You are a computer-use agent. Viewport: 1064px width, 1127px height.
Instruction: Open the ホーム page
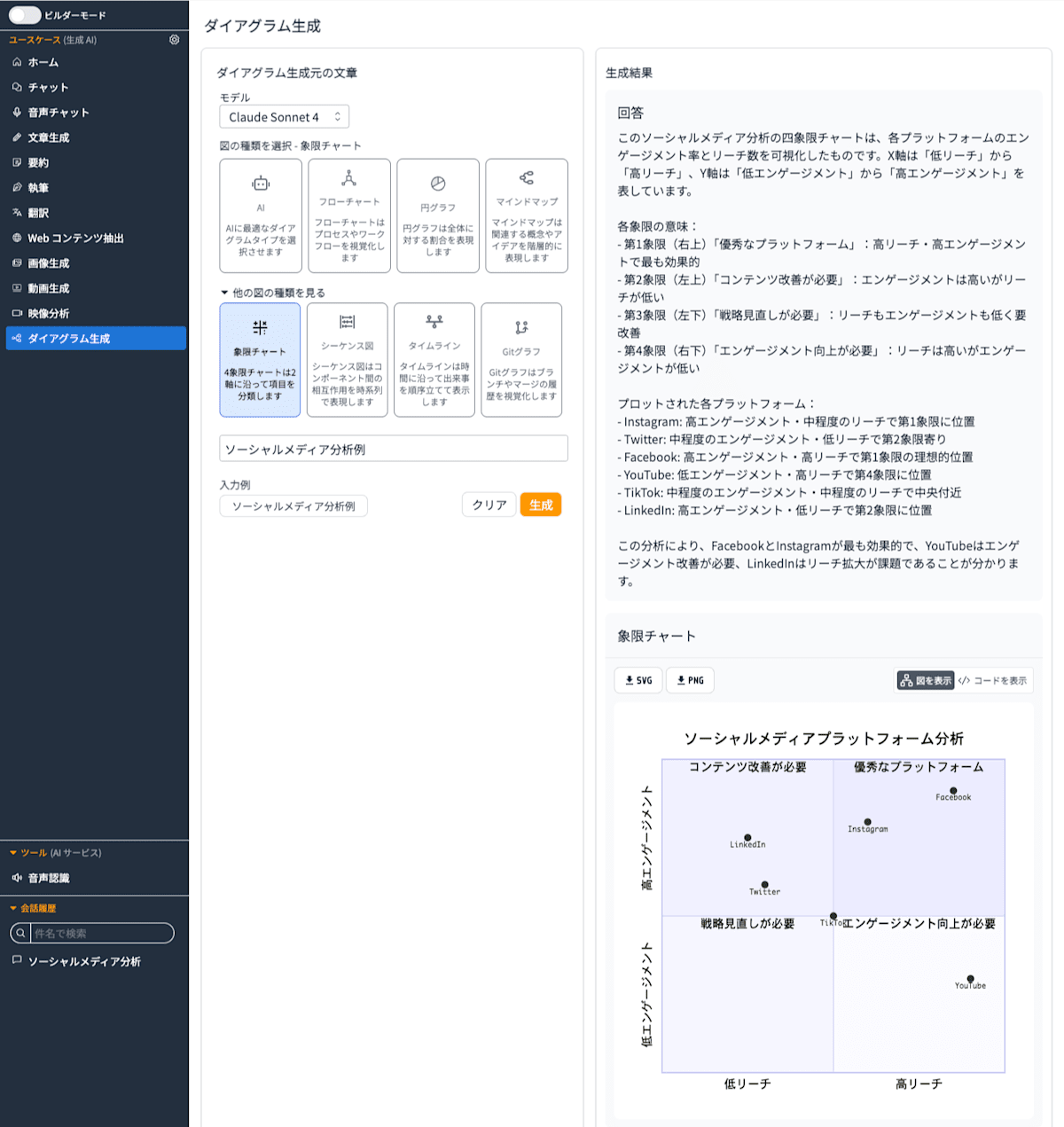point(96,62)
